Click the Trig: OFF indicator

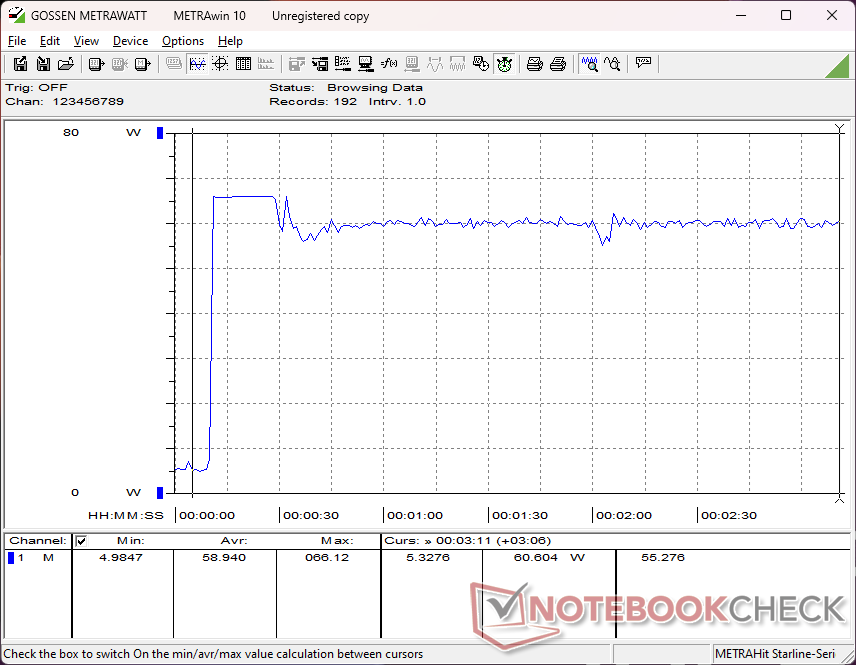37,87
